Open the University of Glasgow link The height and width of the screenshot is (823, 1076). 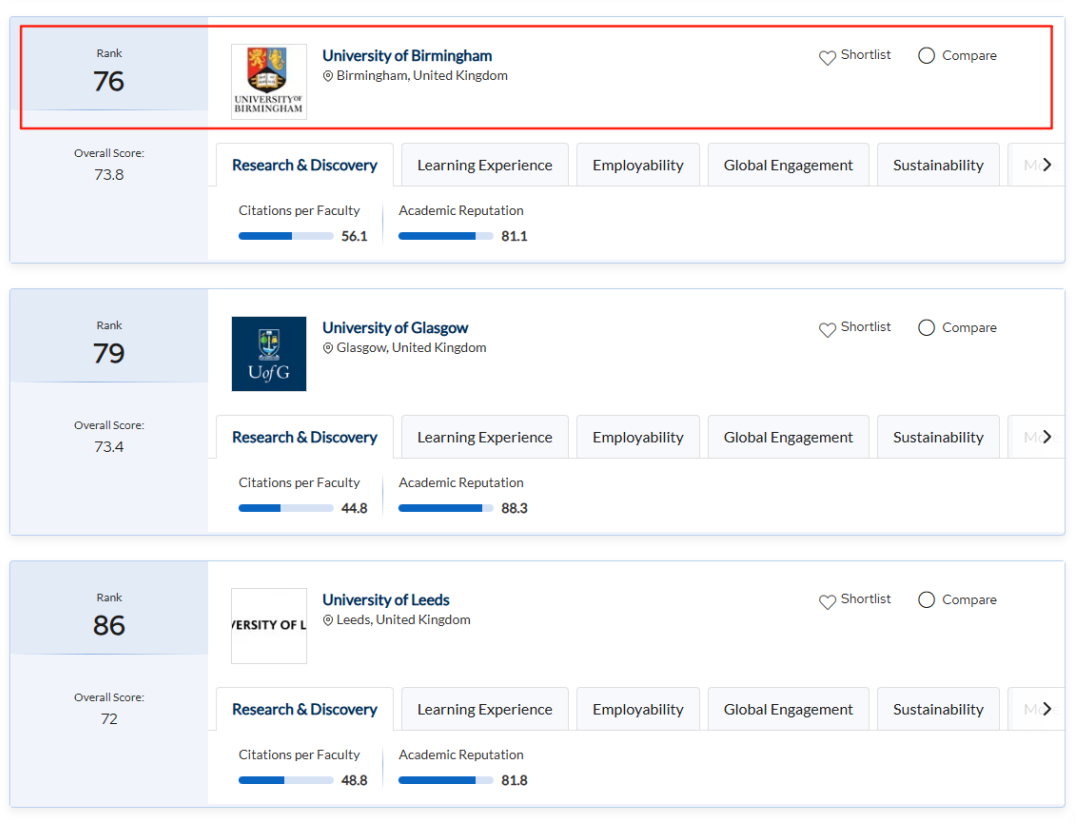(395, 327)
